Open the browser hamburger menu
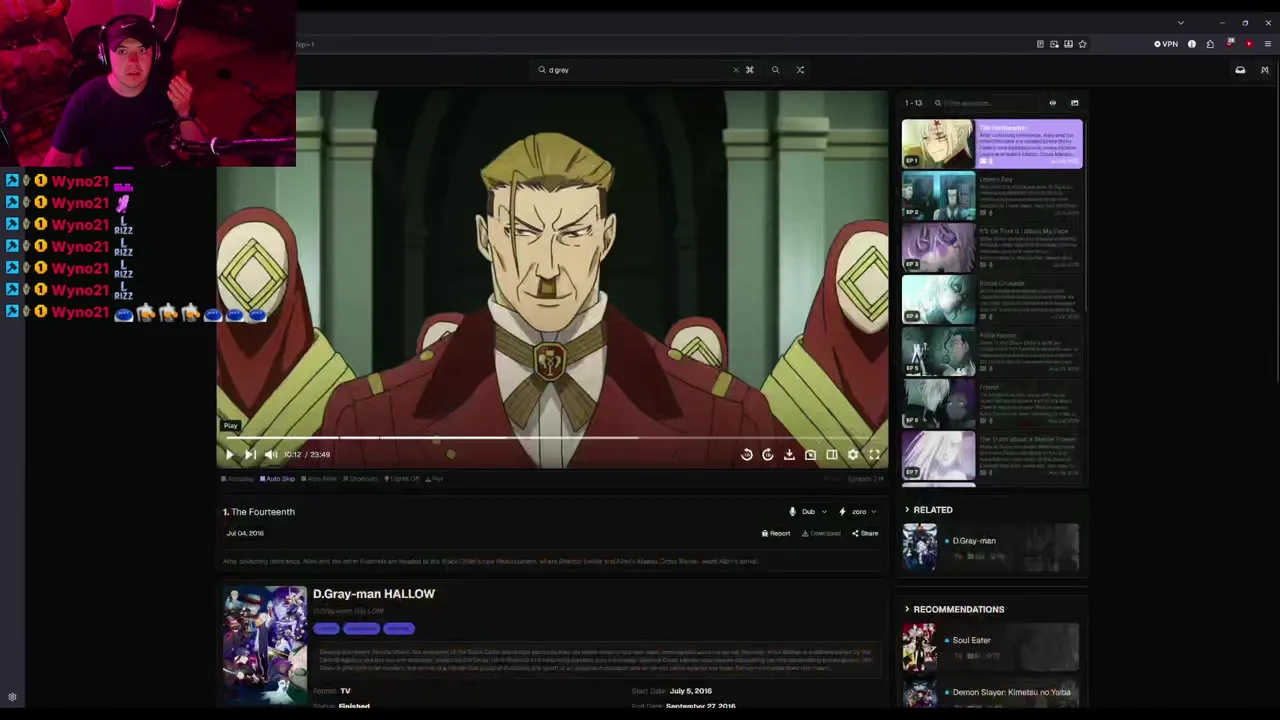This screenshot has width=1280, height=720. [1267, 44]
